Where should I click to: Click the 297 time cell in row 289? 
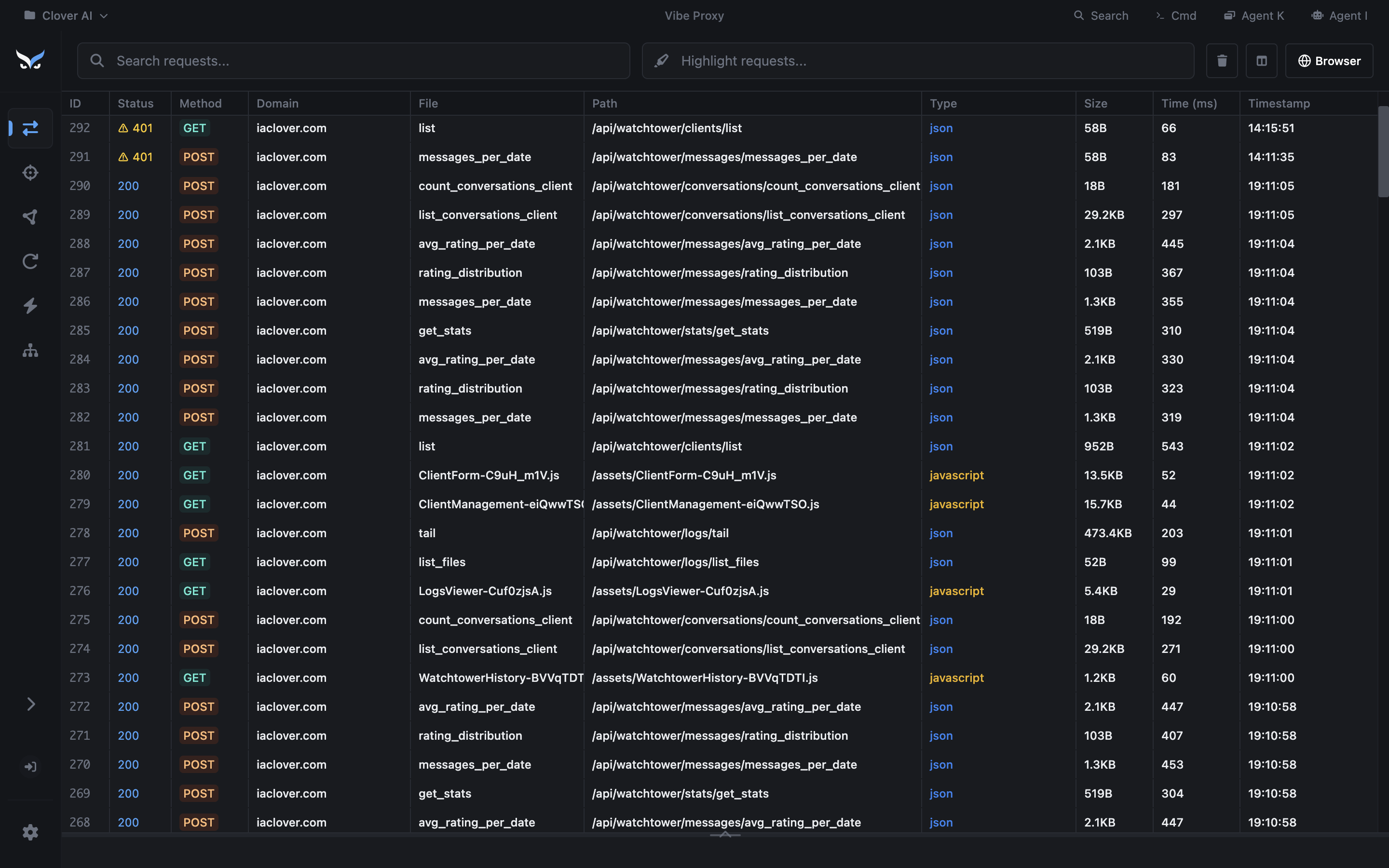coord(1171,215)
